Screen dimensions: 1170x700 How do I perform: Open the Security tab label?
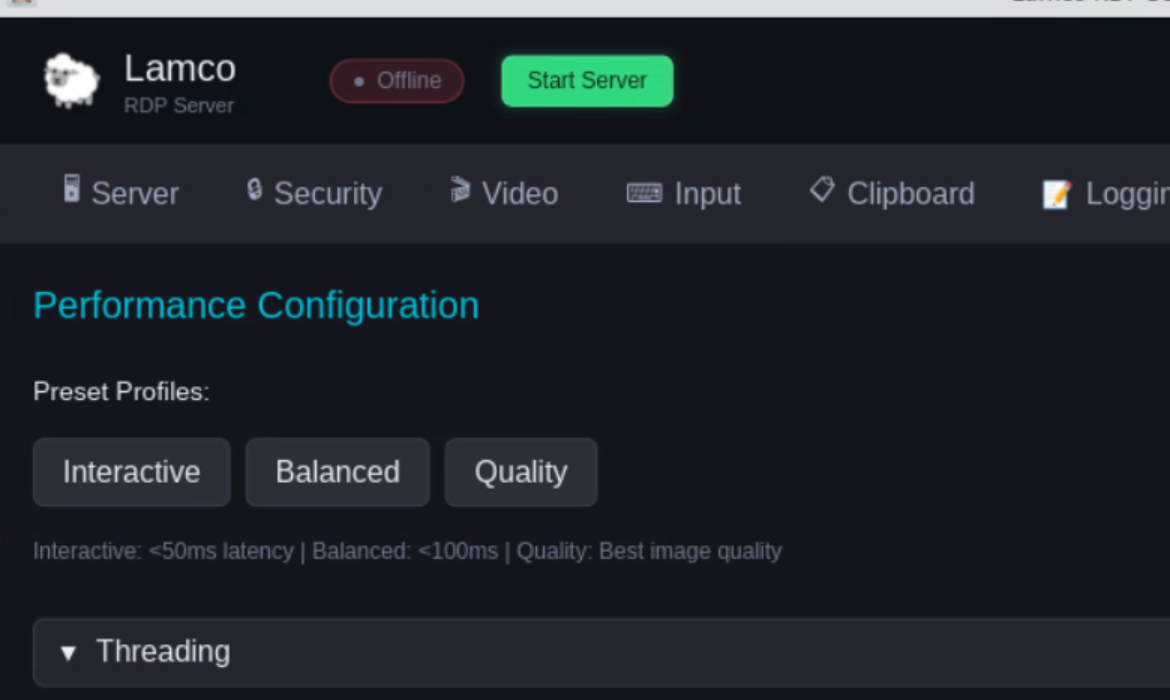coord(328,193)
